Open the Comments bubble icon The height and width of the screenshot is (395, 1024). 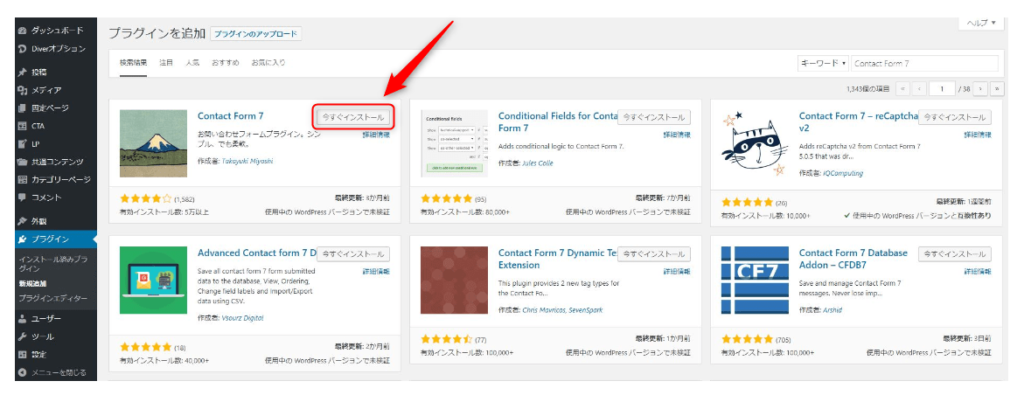coord(23,197)
